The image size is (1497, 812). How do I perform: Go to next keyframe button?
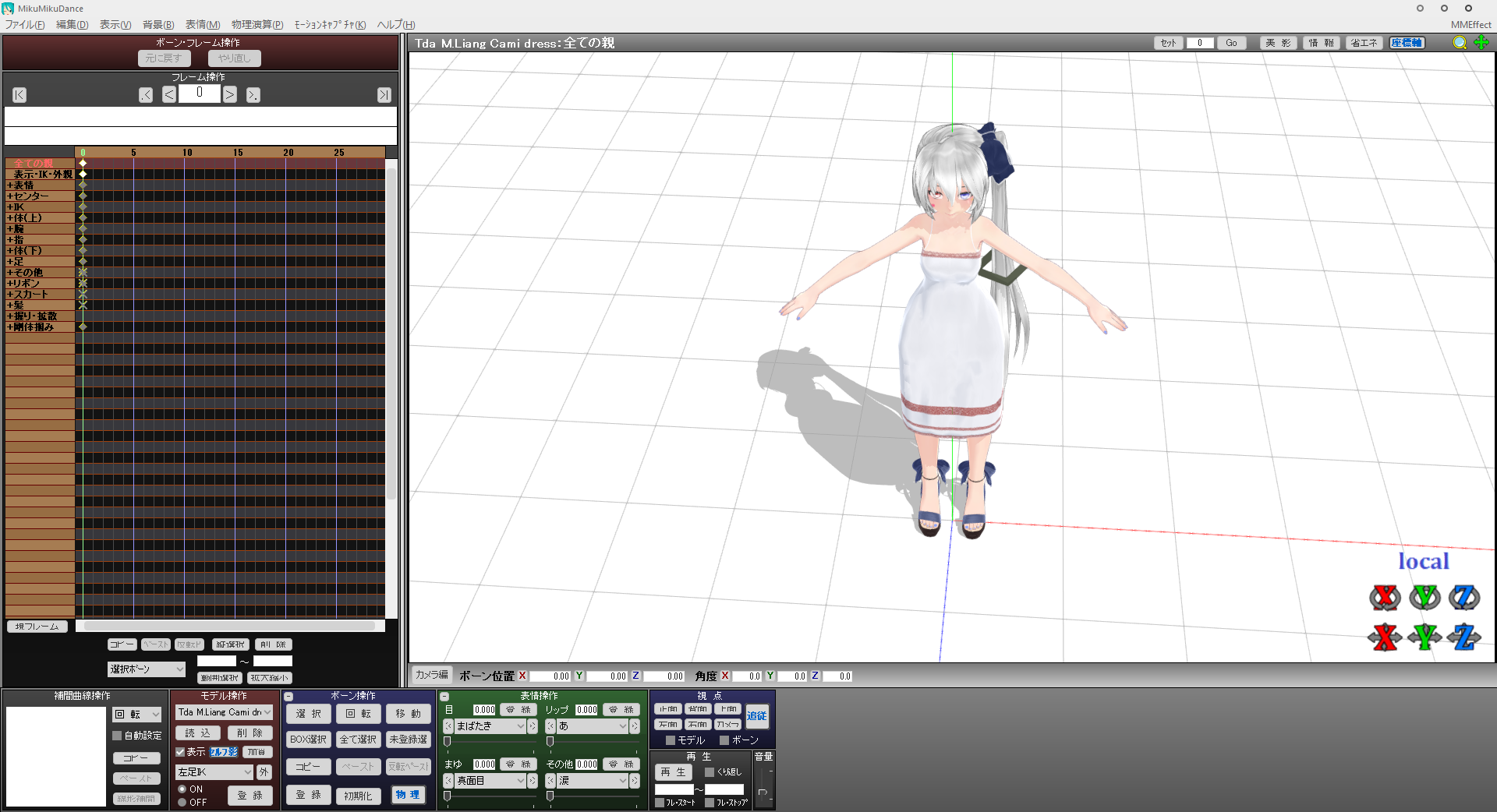coord(253,95)
